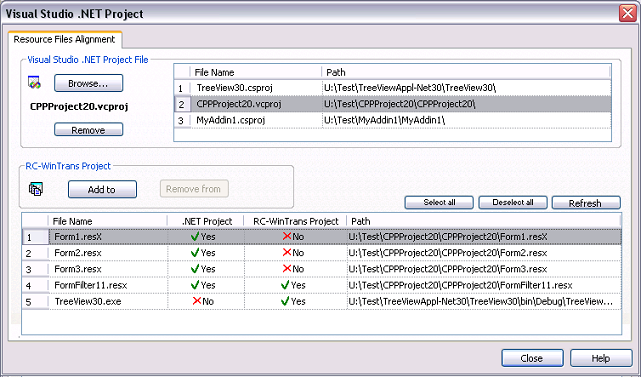The image size is (641, 377).
Task: Click the RC-WinTrans project documents icon
Action: pyautogui.click(x=36, y=189)
